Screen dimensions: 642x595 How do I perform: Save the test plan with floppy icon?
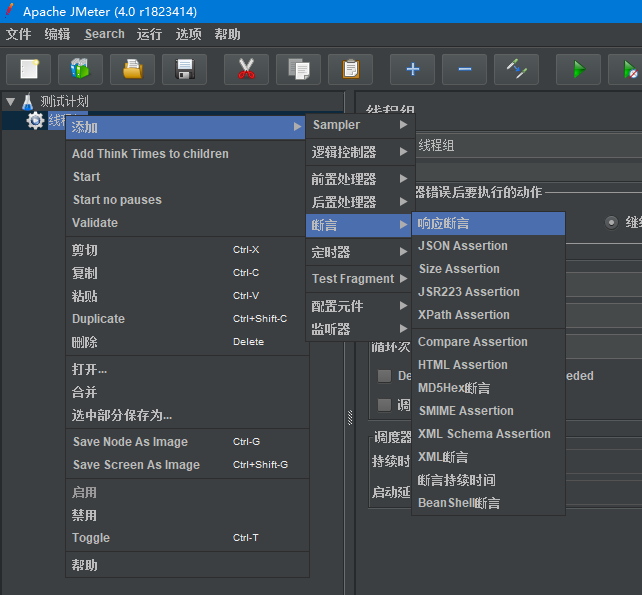pos(184,69)
